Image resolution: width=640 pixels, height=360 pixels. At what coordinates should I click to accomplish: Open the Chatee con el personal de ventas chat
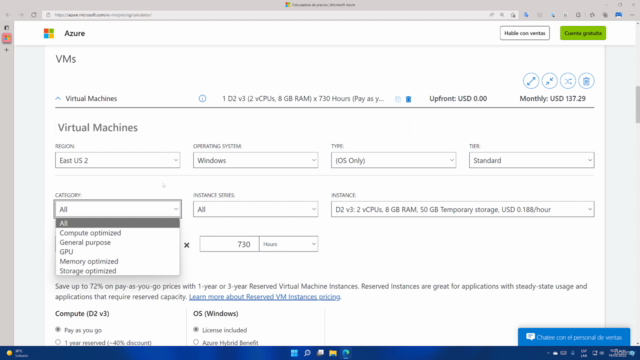pos(574,337)
